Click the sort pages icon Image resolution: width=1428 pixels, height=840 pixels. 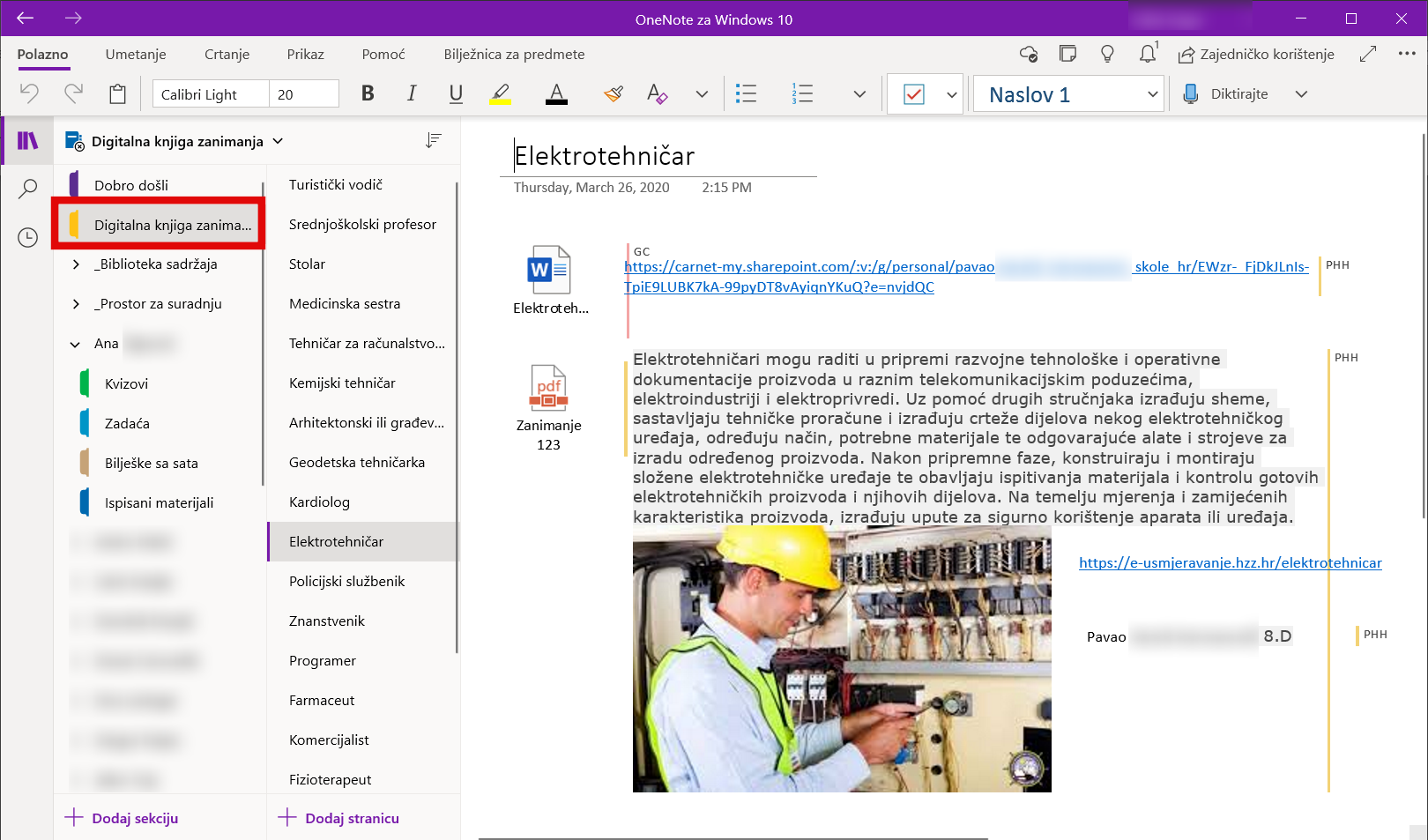(x=433, y=141)
